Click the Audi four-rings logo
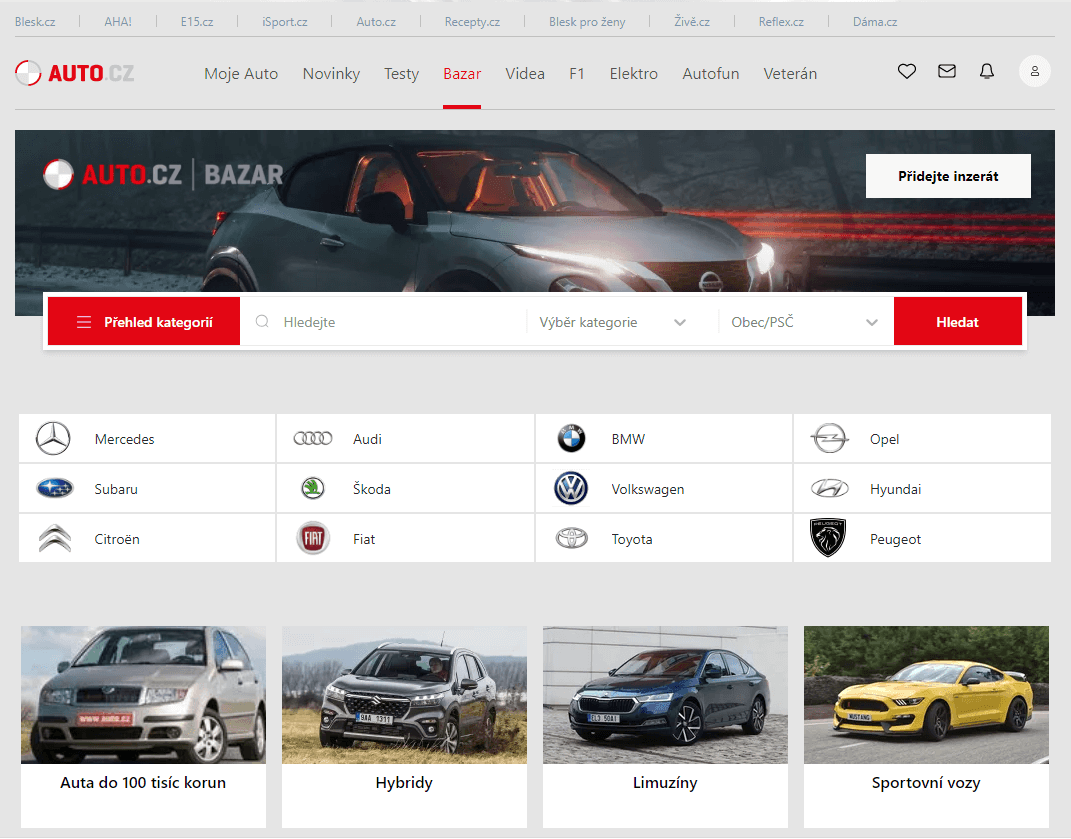The width and height of the screenshot is (1071, 839). pos(313,439)
